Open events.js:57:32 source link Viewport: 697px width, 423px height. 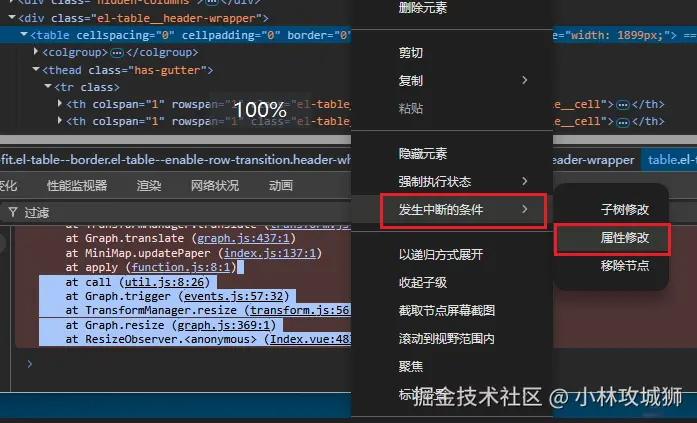click(233, 296)
